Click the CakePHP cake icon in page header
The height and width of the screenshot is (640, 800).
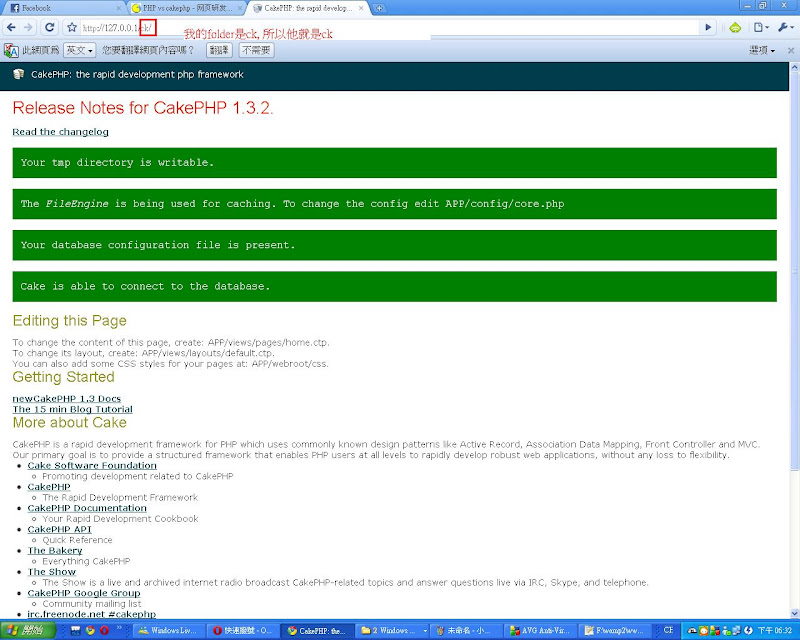click(x=18, y=75)
